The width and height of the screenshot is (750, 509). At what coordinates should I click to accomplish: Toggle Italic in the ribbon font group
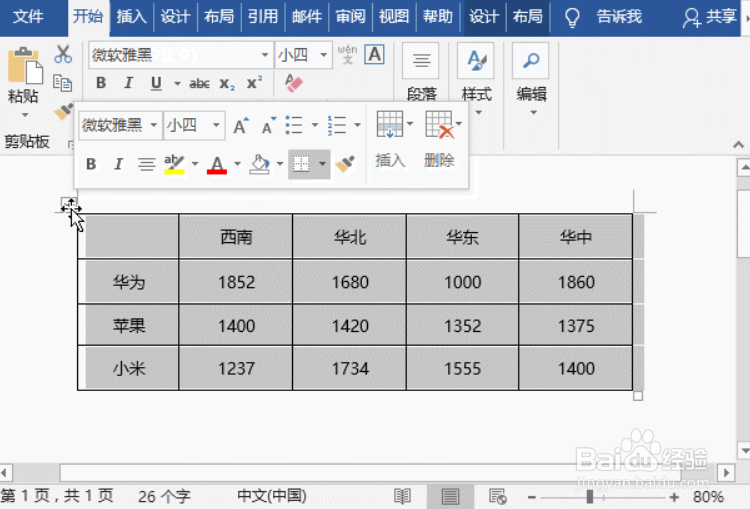click(x=128, y=83)
